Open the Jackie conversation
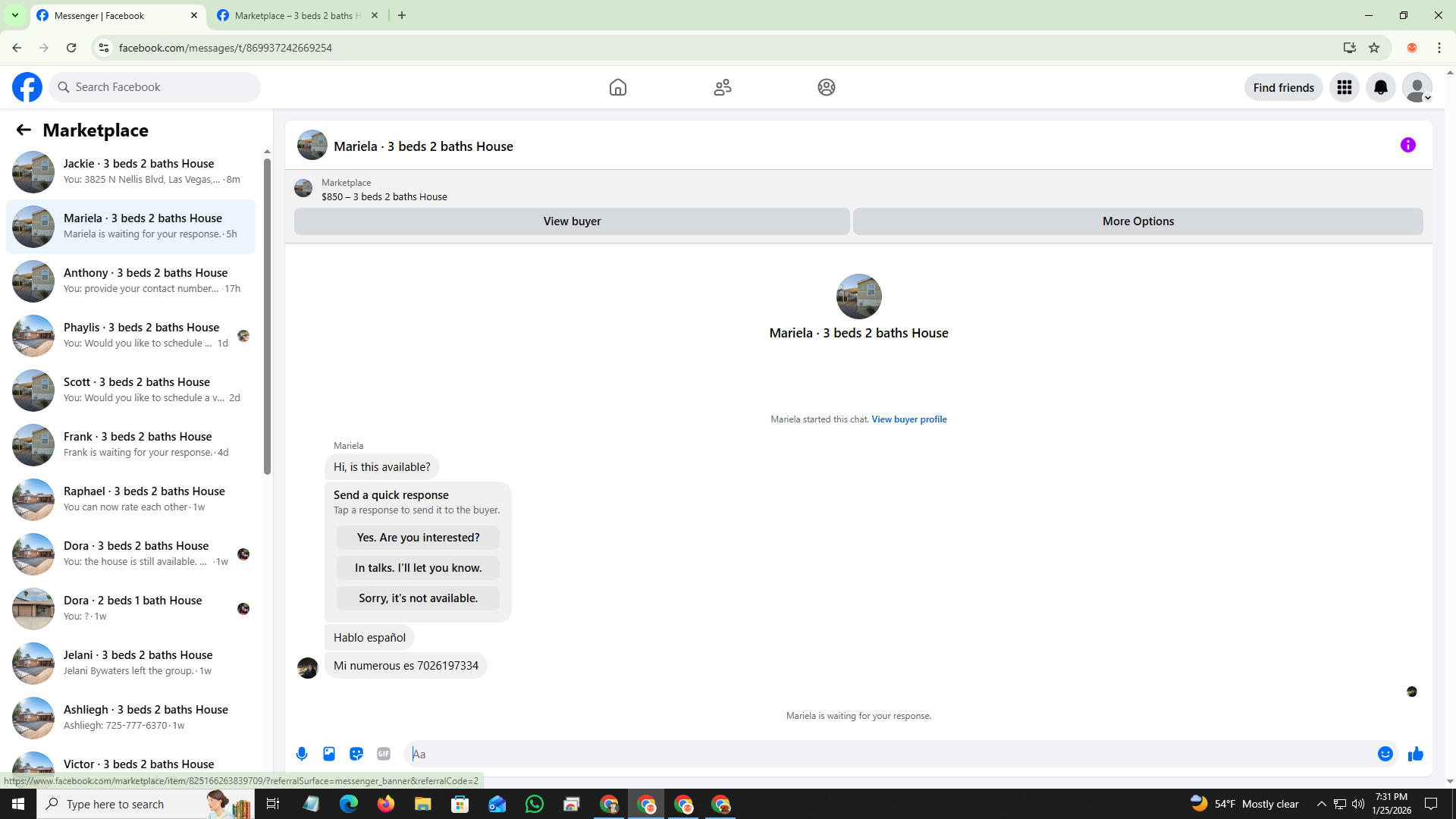1456x819 pixels. (x=130, y=172)
